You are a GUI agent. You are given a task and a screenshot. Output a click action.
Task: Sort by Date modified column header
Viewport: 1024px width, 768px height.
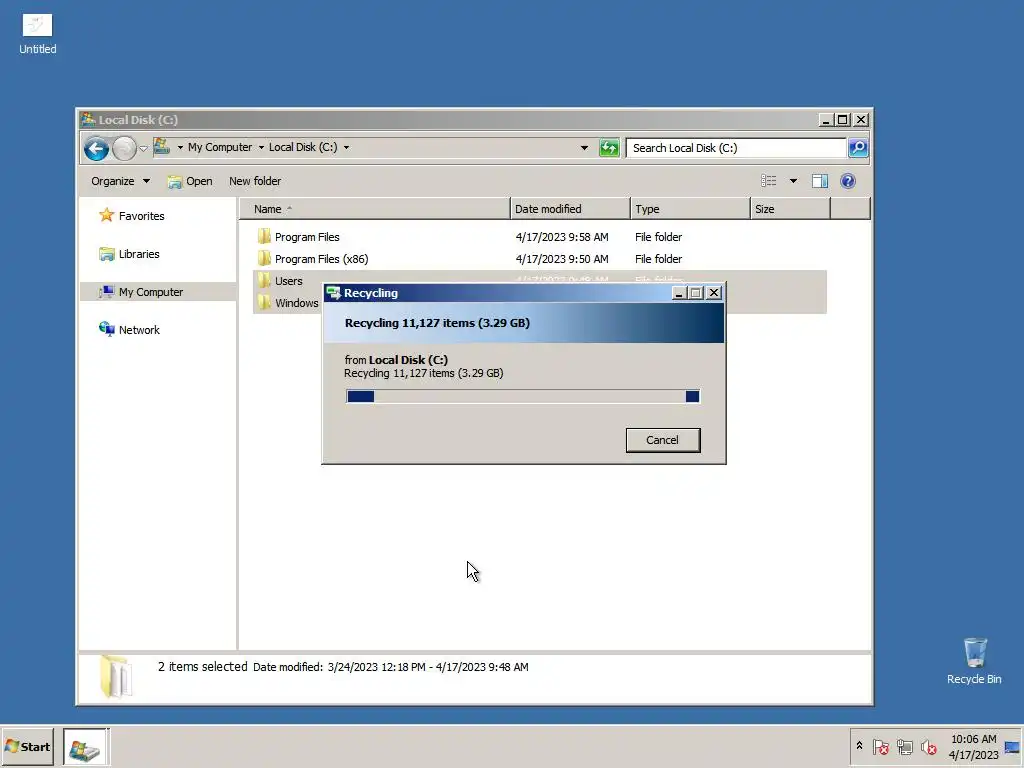pyautogui.click(x=570, y=209)
